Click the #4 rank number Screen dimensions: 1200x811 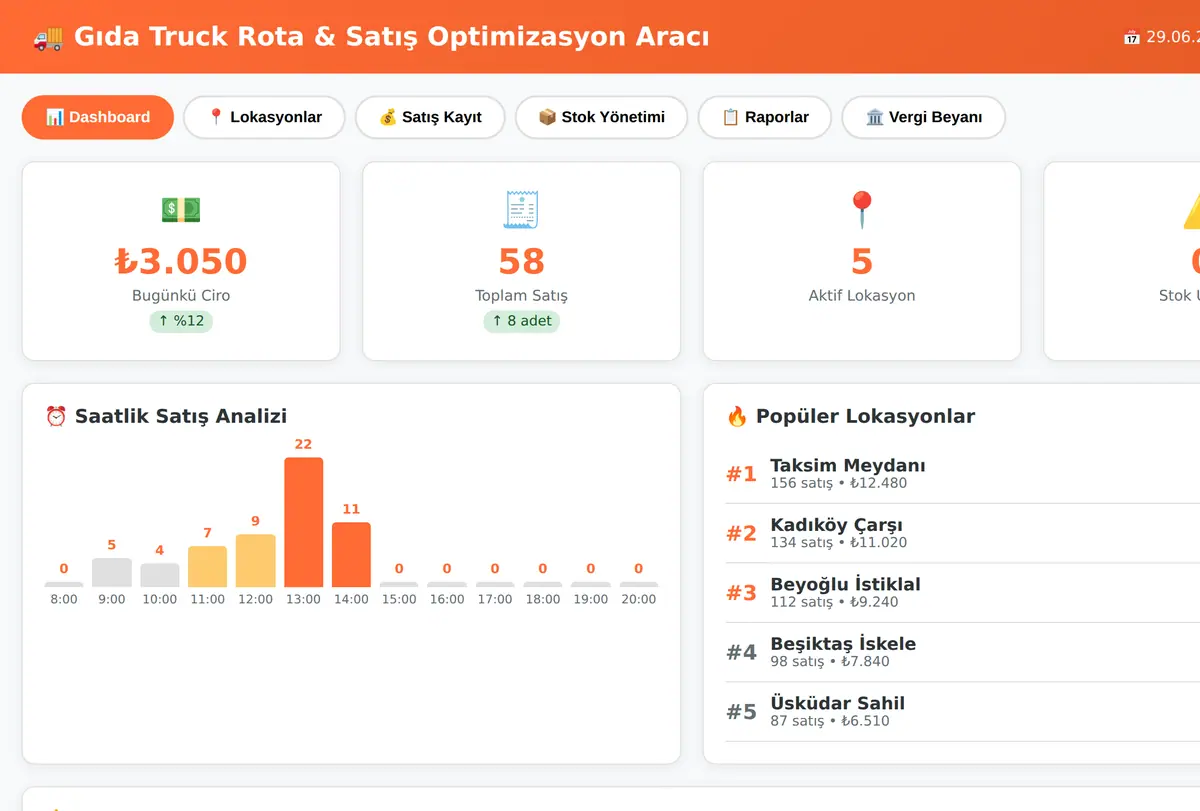741,652
